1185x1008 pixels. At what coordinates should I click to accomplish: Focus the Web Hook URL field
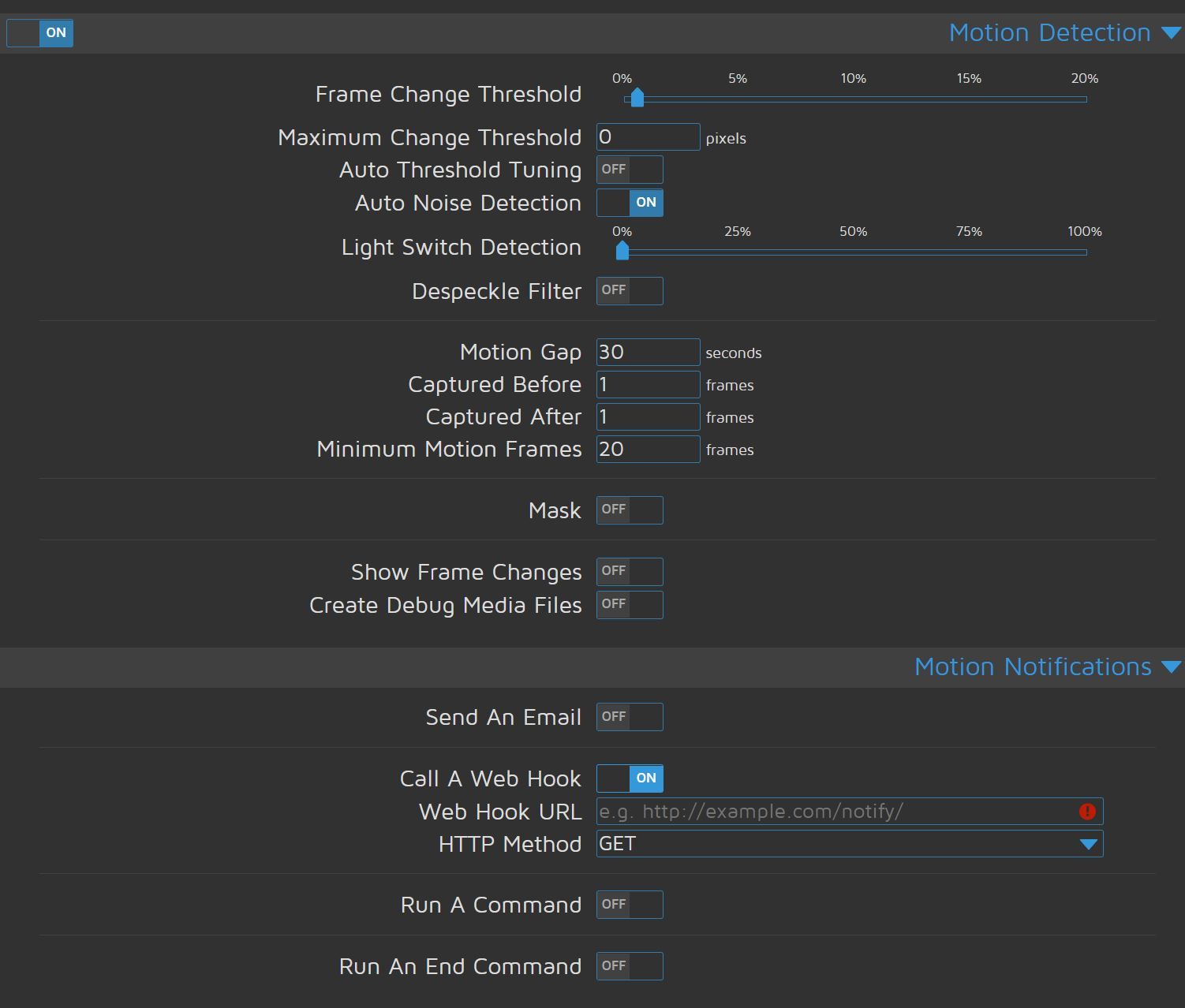835,812
